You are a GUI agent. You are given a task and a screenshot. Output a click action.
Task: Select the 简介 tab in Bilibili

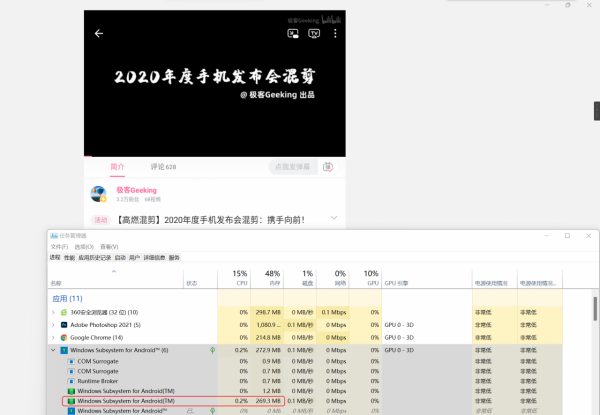coord(117,167)
